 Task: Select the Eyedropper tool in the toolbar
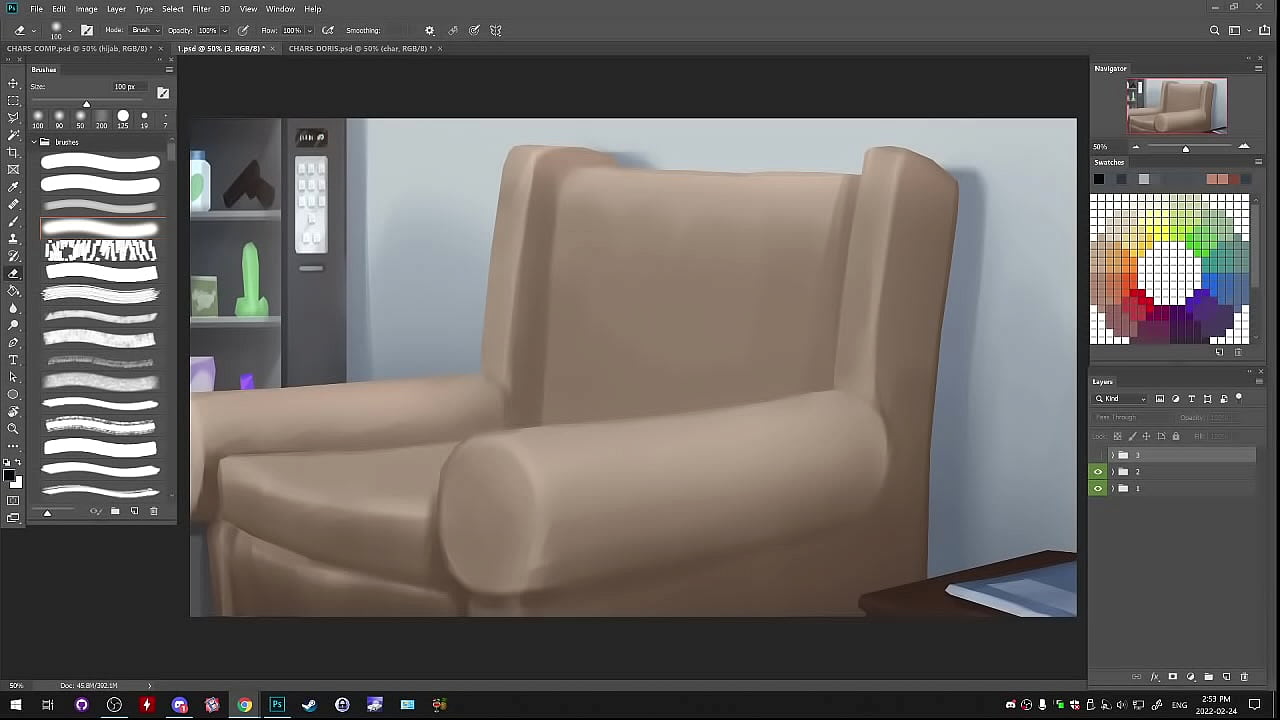pos(13,187)
